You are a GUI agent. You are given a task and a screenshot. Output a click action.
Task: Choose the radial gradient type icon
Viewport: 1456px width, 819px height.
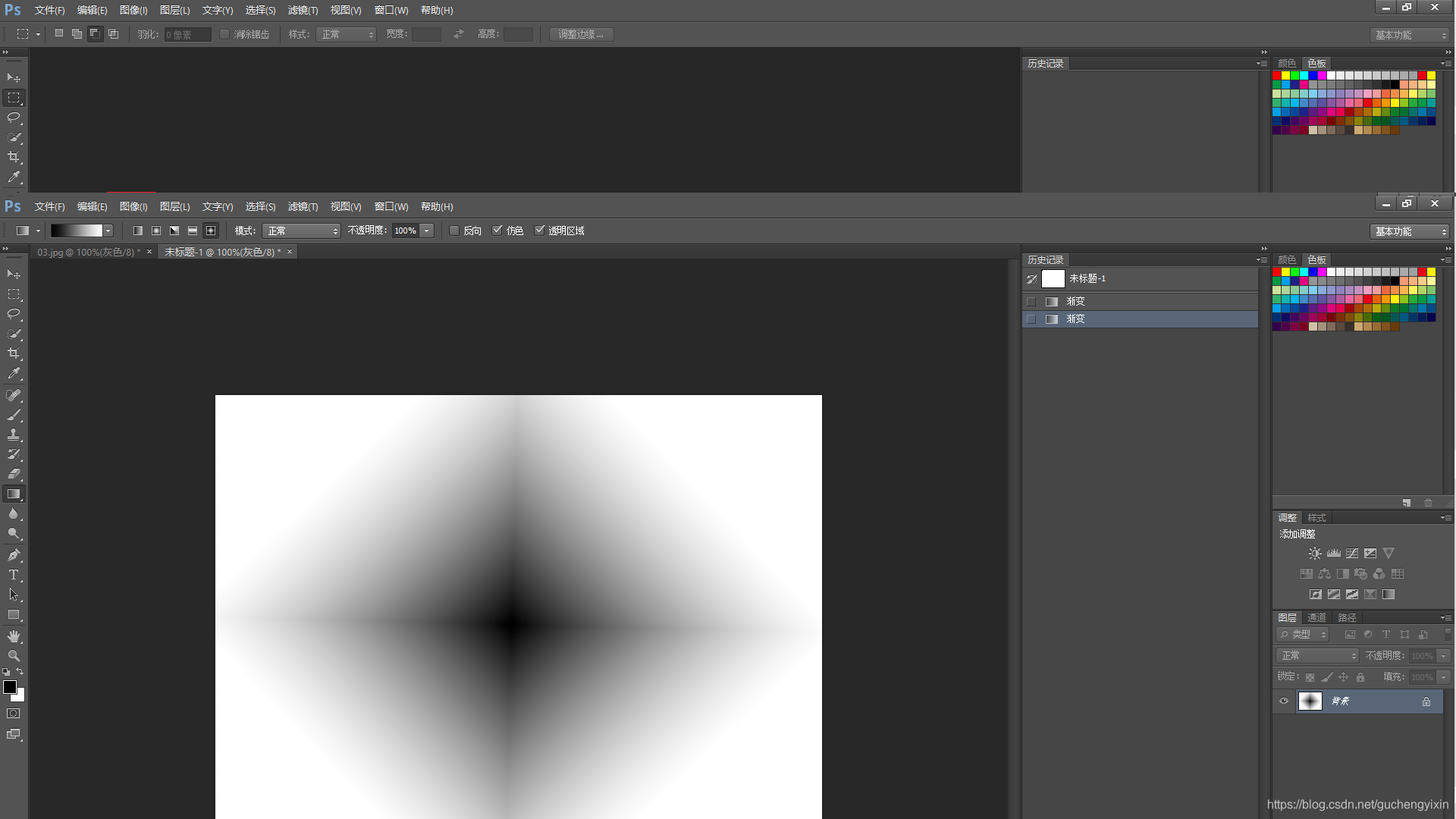[x=156, y=231]
